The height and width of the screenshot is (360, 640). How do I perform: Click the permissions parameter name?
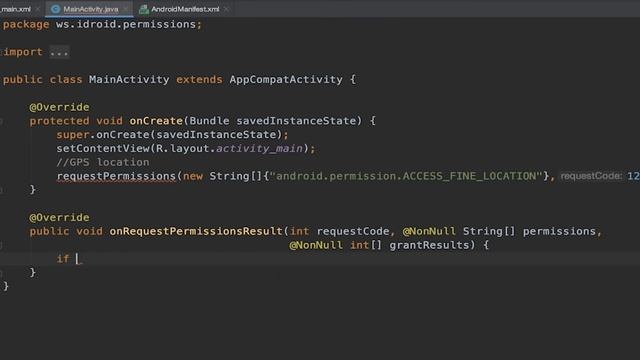[559, 231]
